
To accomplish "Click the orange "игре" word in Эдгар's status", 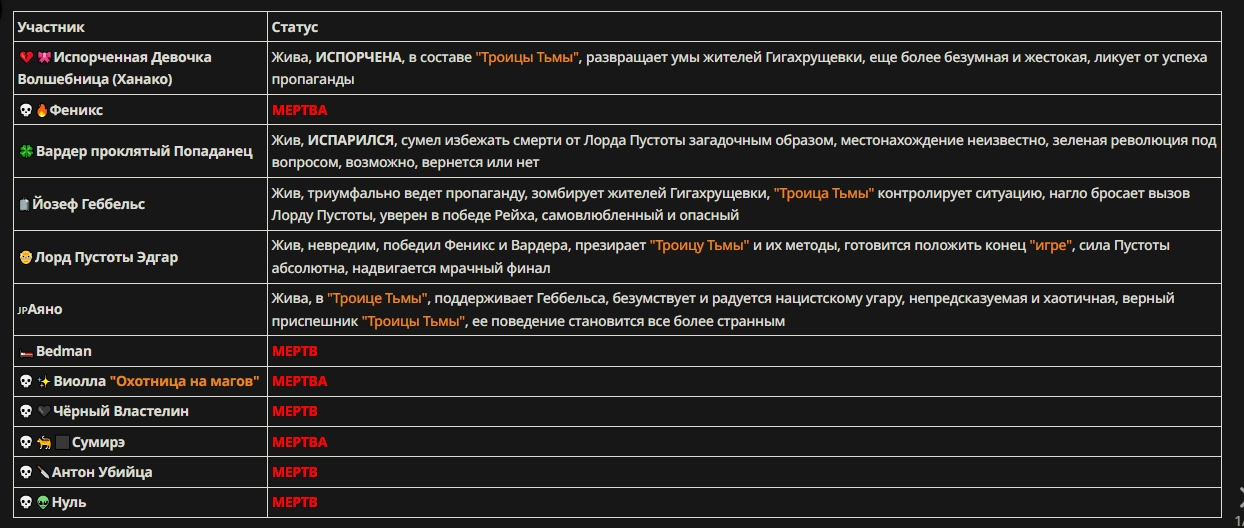I will coord(1052,246).
